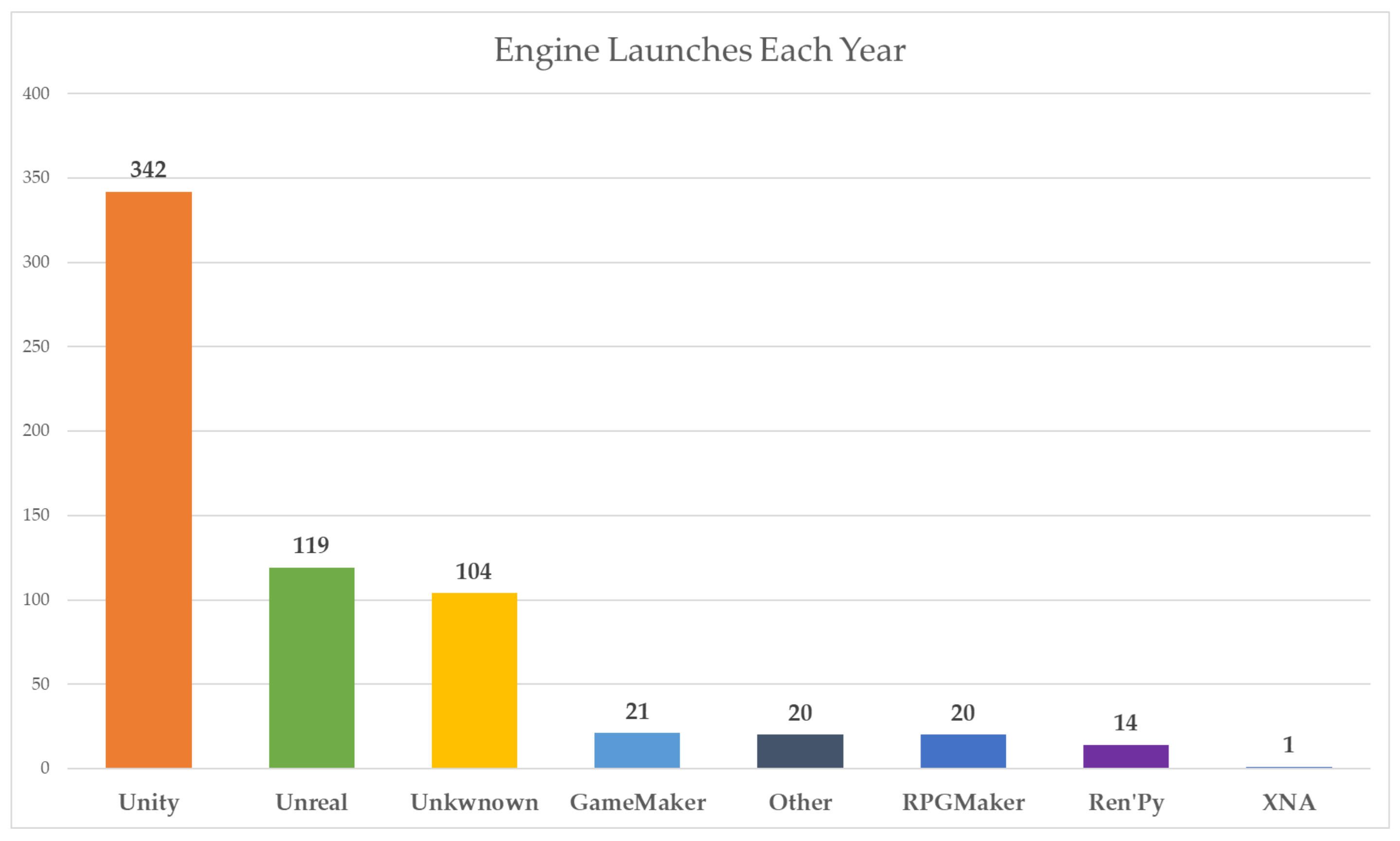Select the light blue GameMaker bar

637,750
